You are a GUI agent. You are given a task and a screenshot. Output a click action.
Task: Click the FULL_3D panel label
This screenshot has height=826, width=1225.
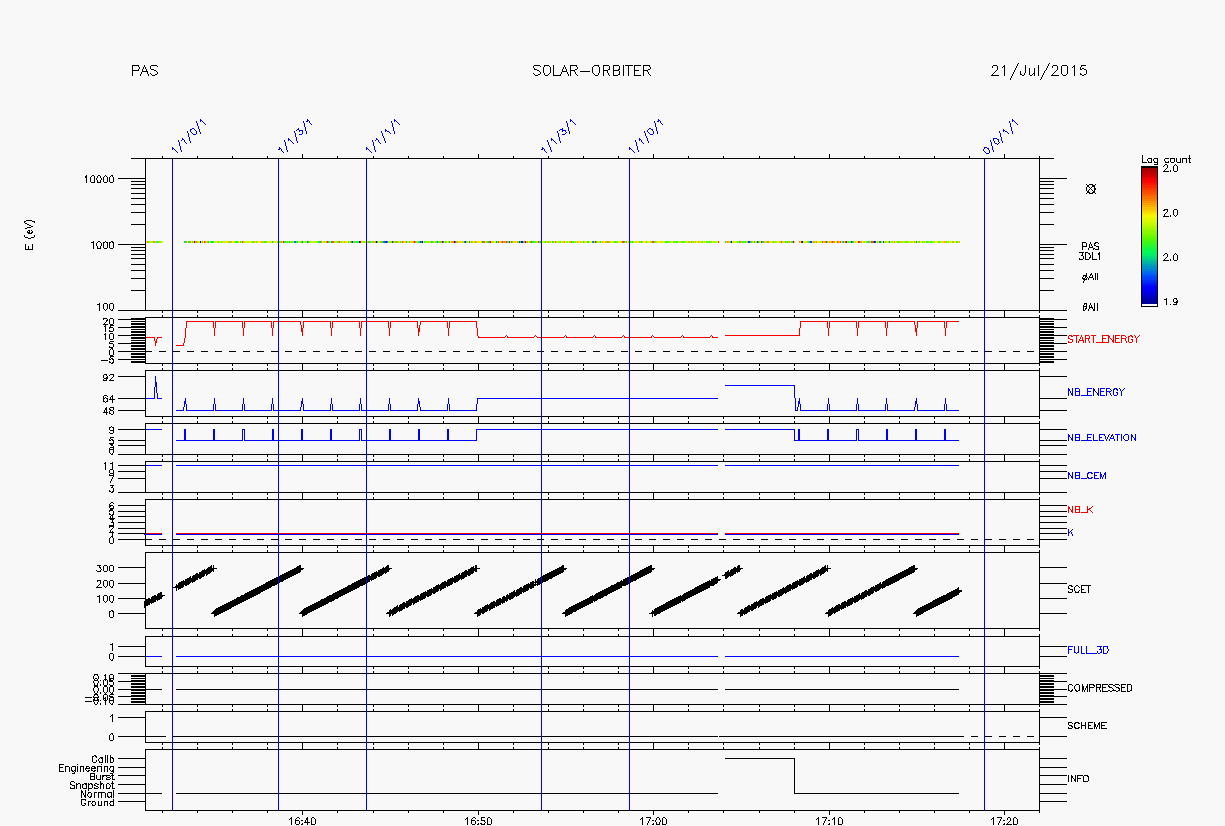click(x=1088, y=650)
